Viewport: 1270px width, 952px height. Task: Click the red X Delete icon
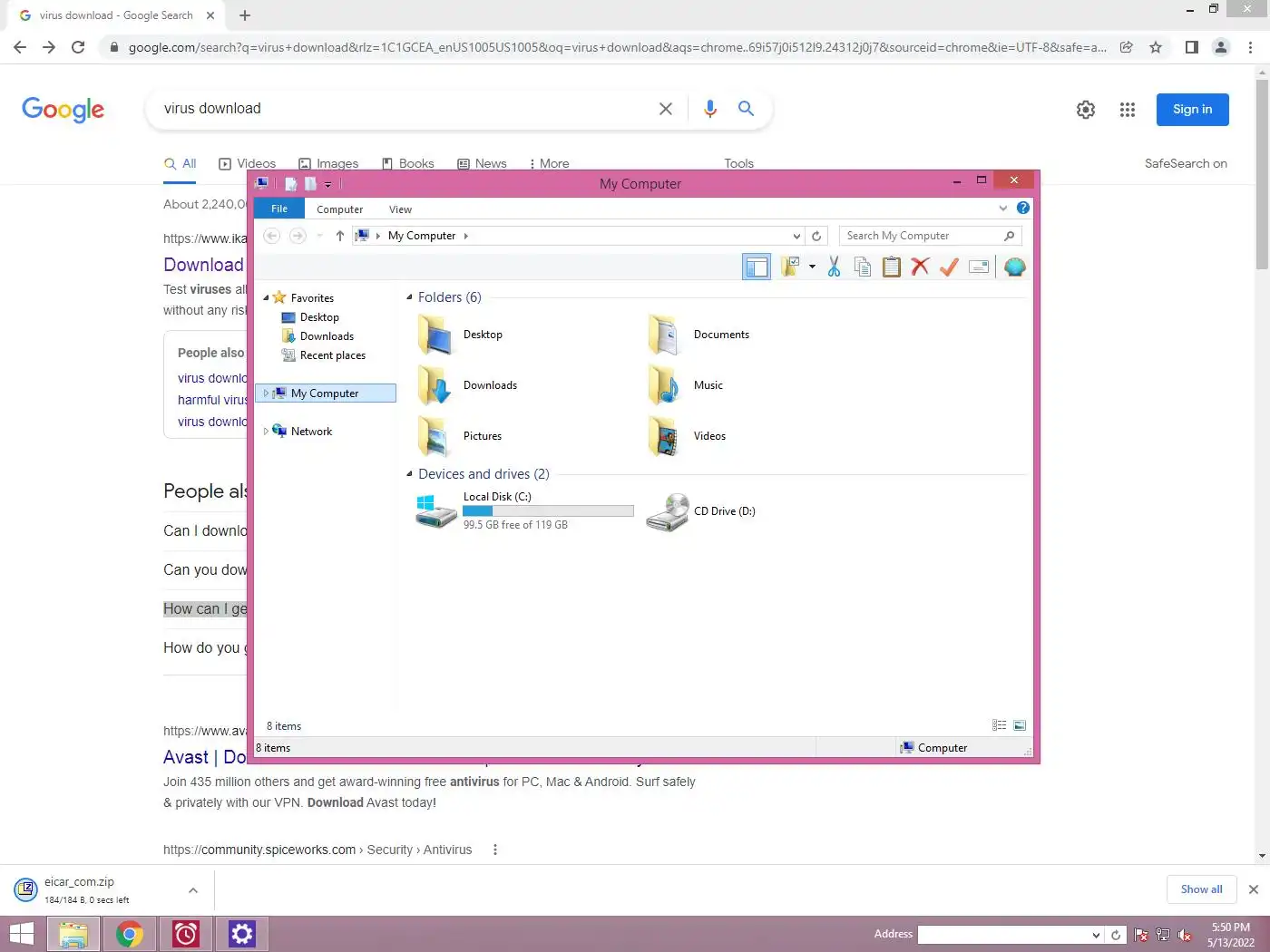pyautogui.click(x=920, y=267)
